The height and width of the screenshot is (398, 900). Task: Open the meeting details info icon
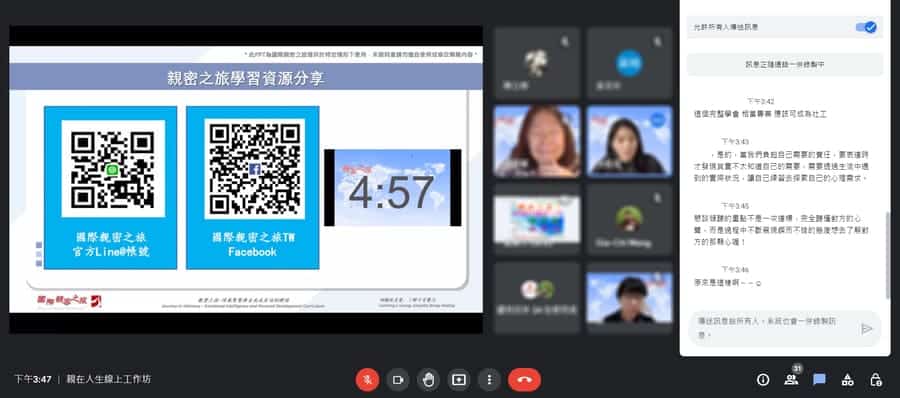tap(763, 380)
